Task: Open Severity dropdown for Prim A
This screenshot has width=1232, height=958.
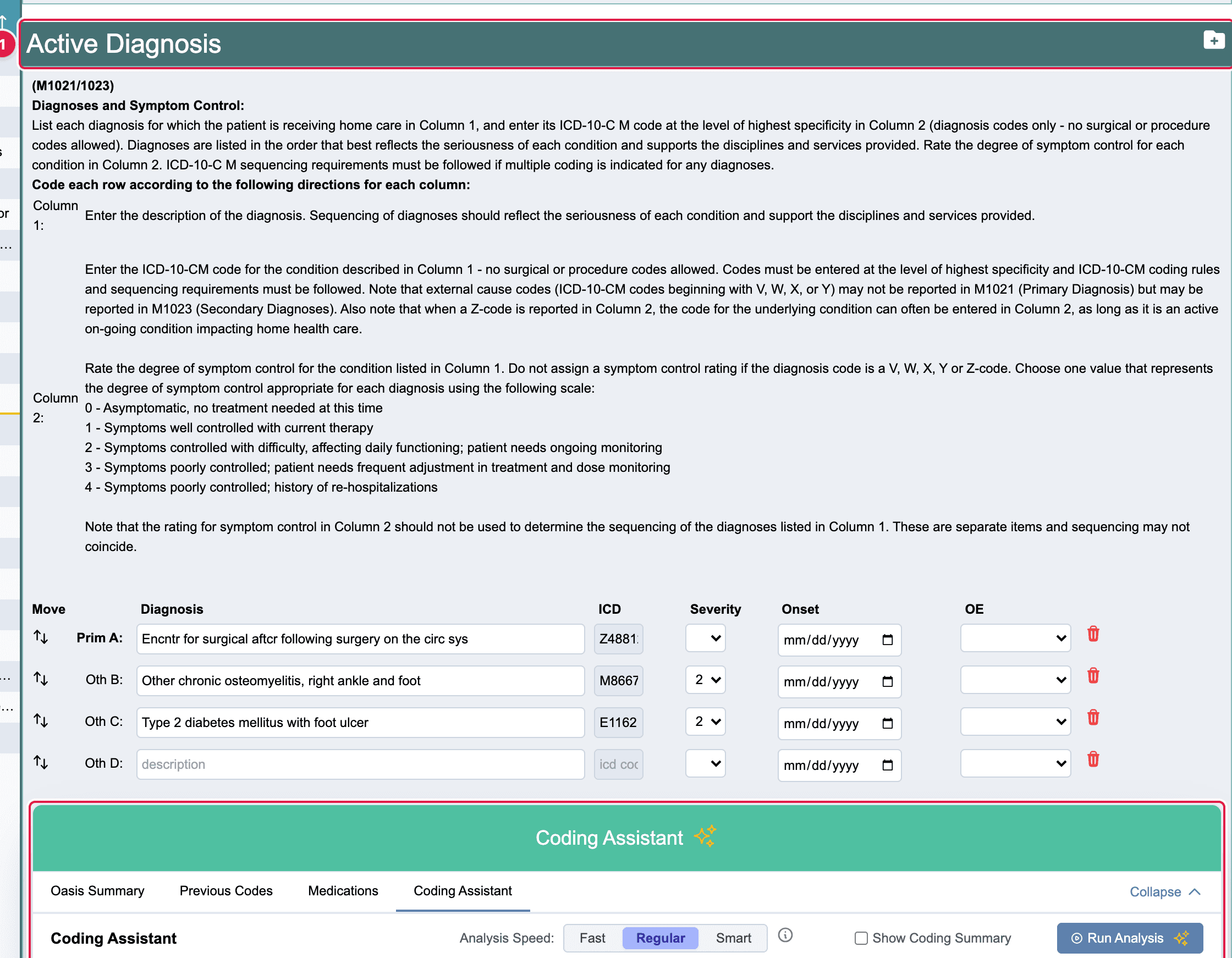Action: click(705, 638)
